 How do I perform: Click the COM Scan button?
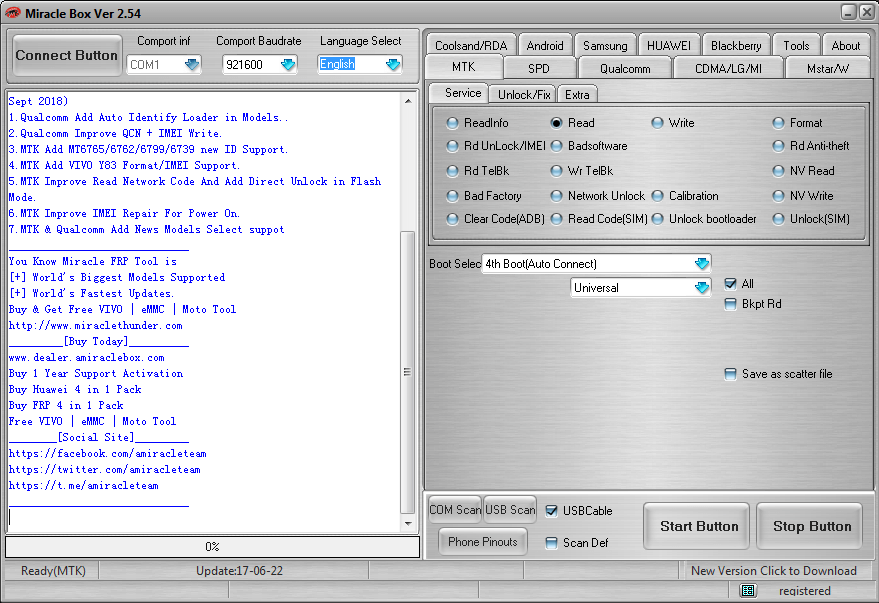455,510
